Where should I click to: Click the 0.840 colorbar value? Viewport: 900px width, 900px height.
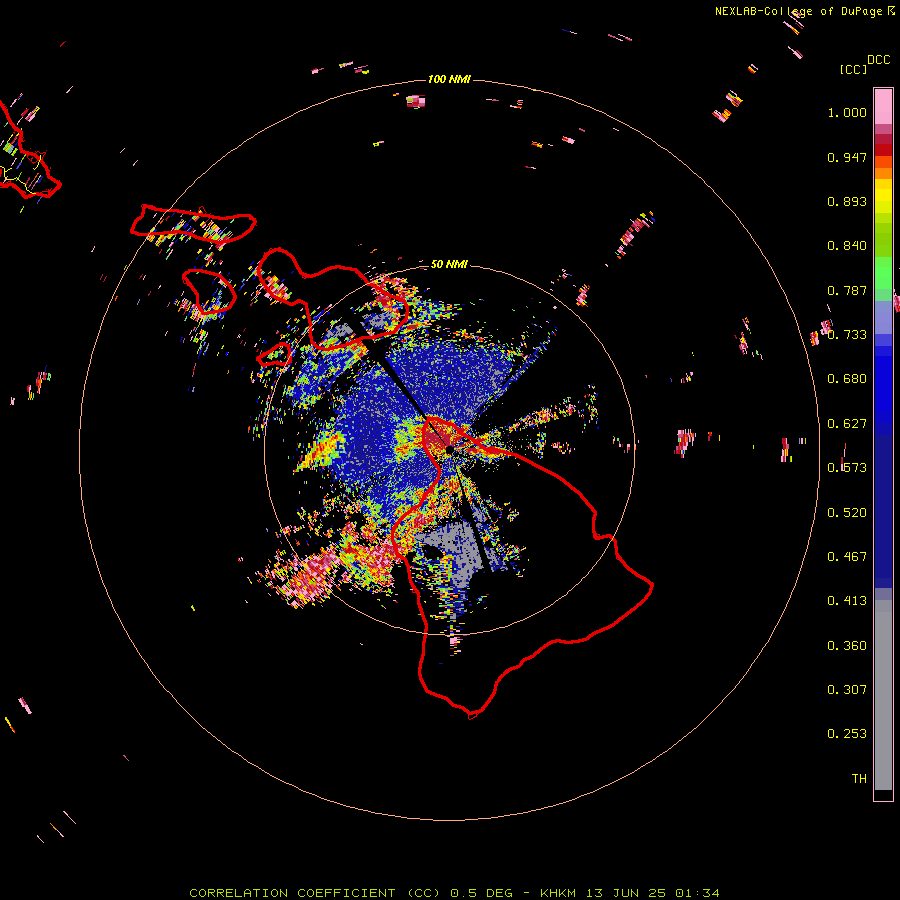click(x=847, y=246)
